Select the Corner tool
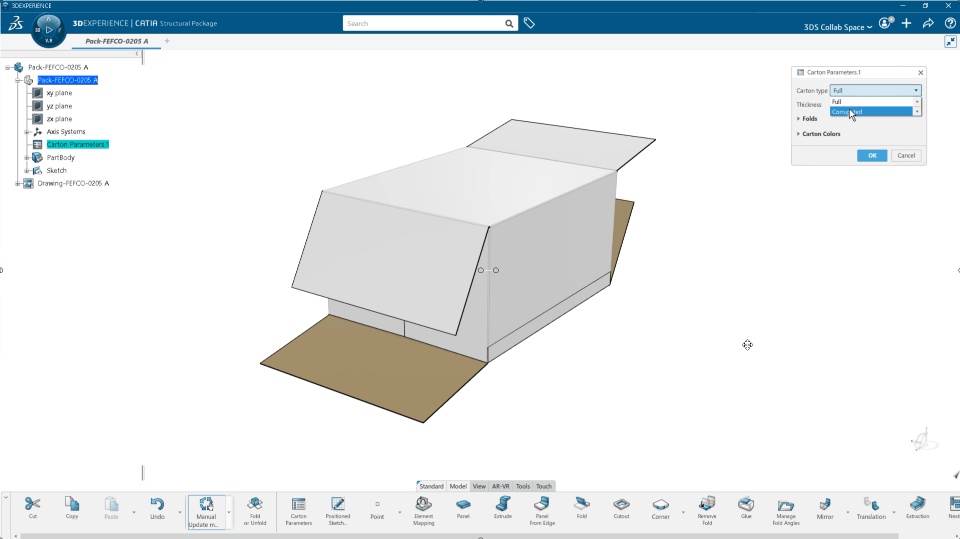 pos(660,508)
